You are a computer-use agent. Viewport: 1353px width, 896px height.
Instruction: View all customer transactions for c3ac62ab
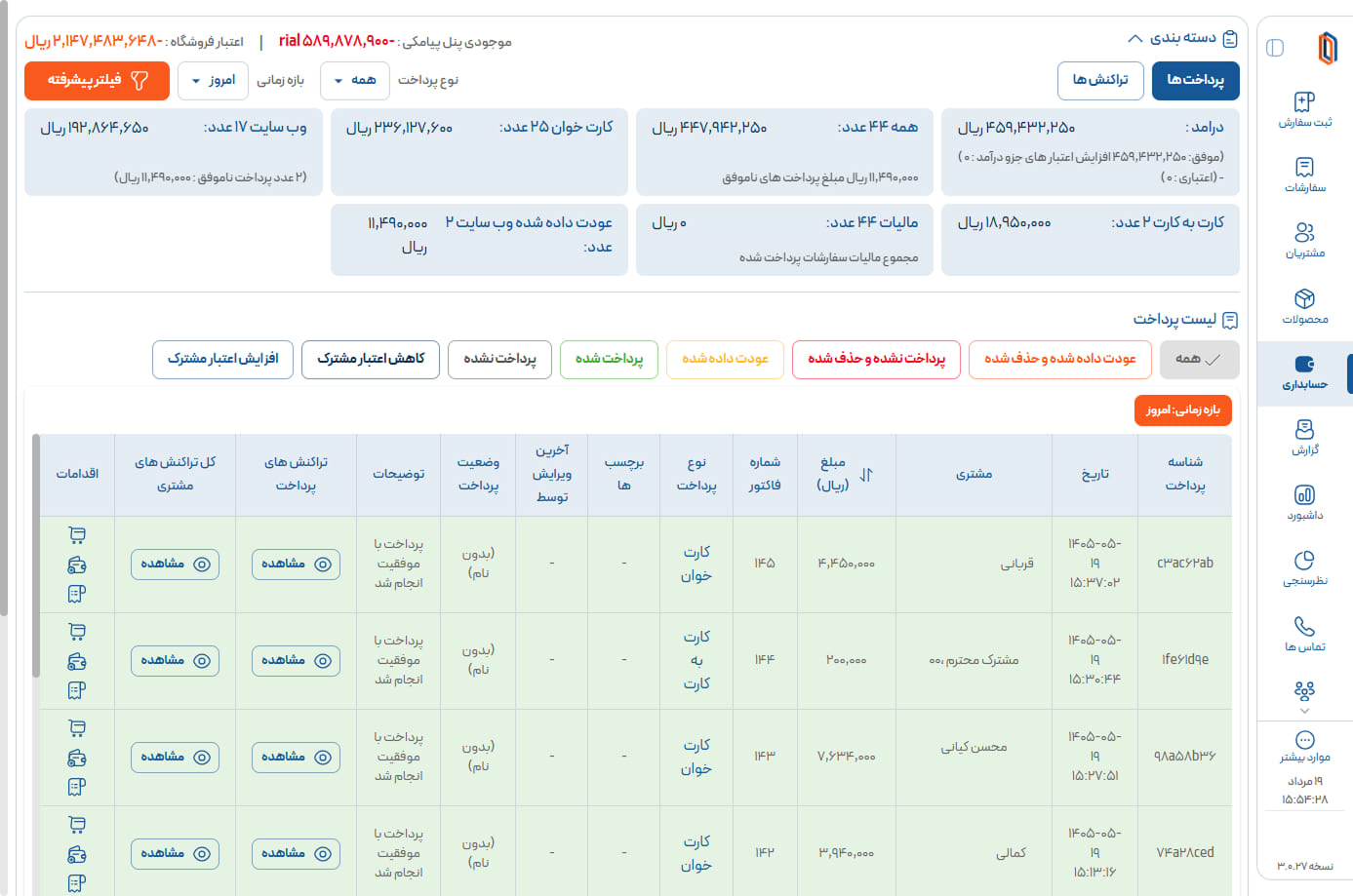tap(175, 565)
